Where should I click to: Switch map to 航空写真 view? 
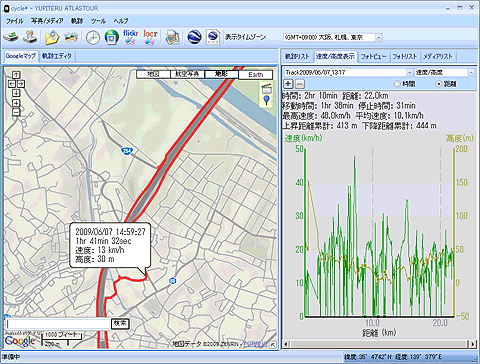(187, 74)
